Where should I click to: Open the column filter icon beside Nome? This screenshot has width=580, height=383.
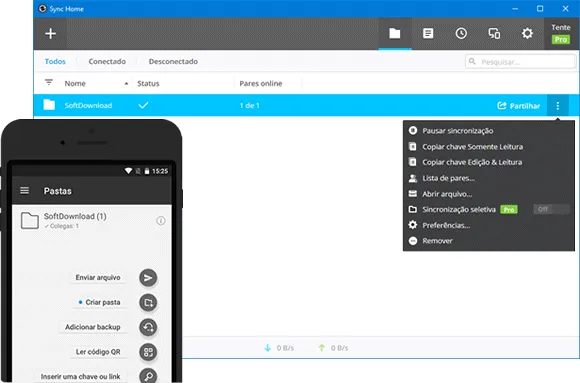(49, 82)
